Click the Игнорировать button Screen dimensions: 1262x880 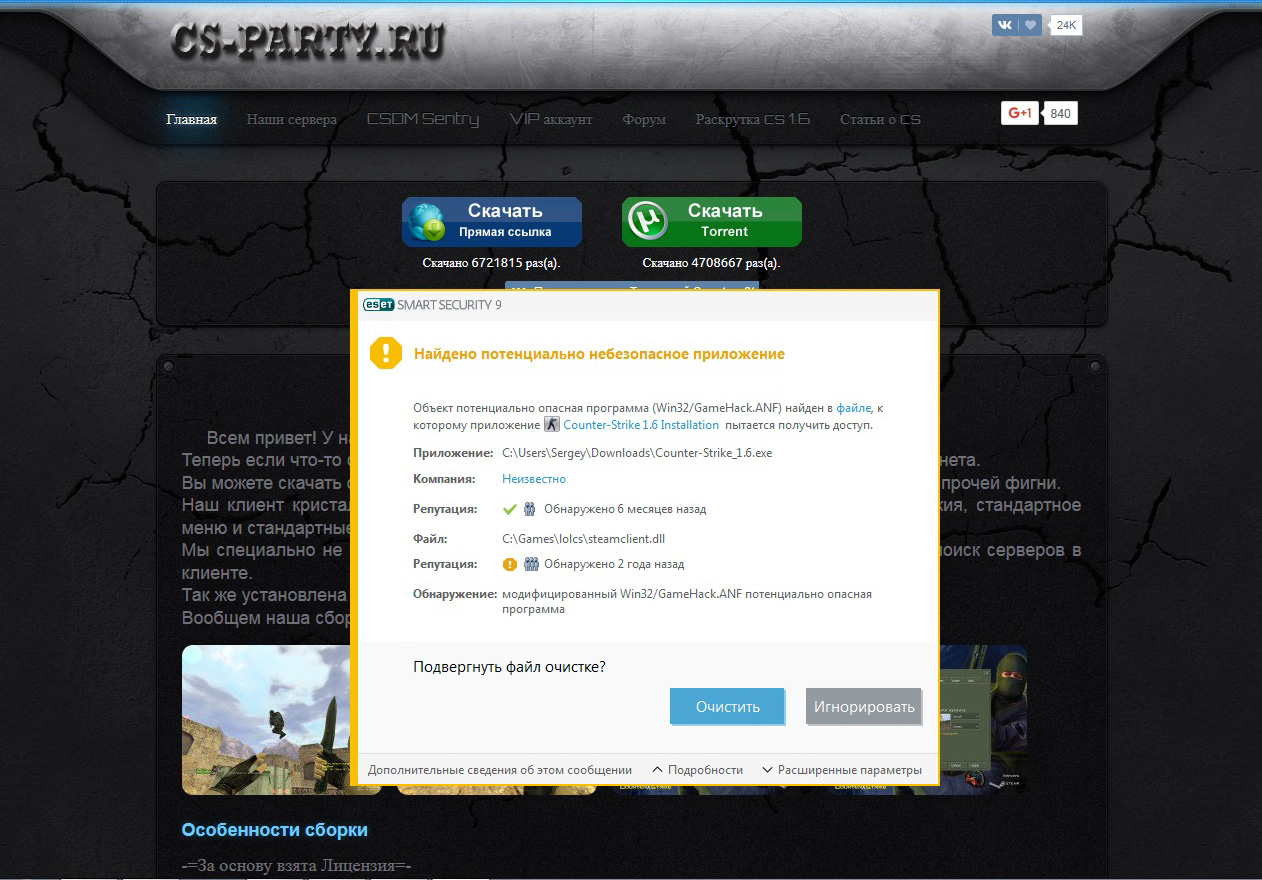coord(863,706)
